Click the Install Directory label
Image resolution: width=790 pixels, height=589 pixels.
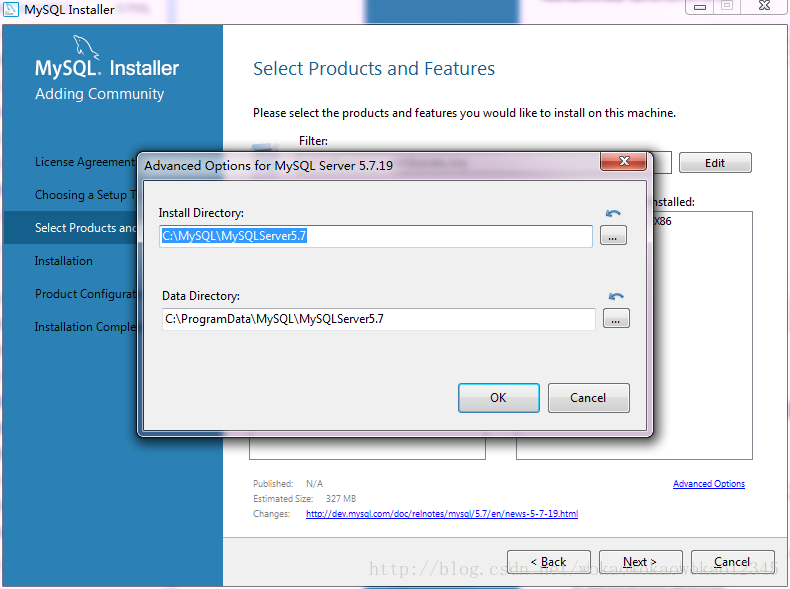tap(201, 213)
